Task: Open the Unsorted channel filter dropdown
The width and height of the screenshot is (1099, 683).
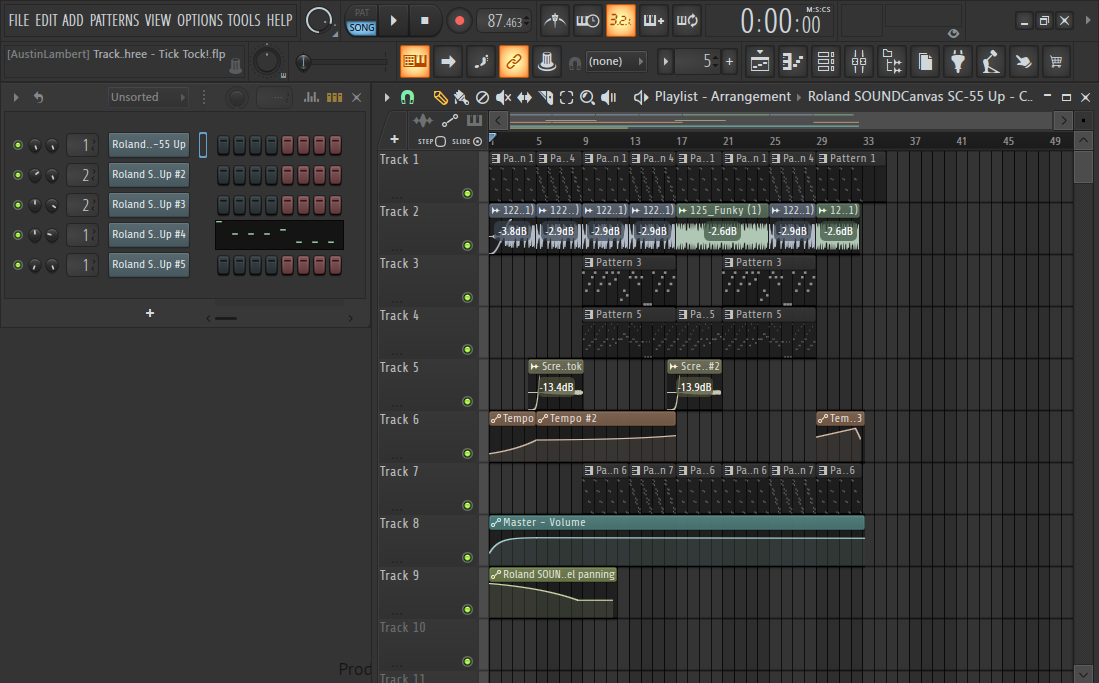Action: [148, 97]
